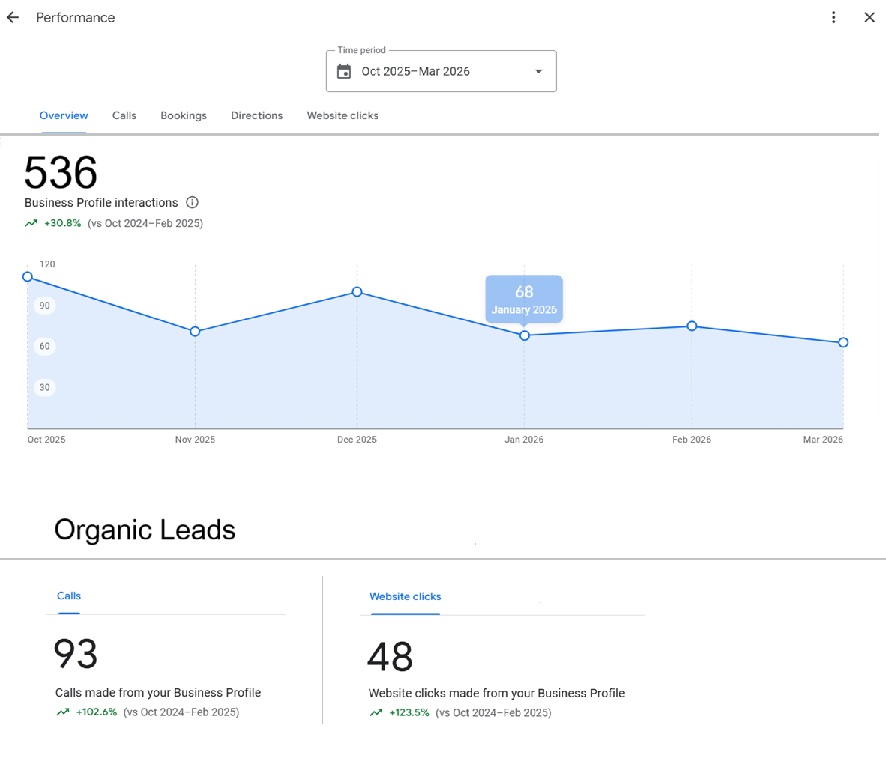Click Website clicks link under Organic Leads
The width and height of the screenshot is (886, 757).
pos(405,597)
